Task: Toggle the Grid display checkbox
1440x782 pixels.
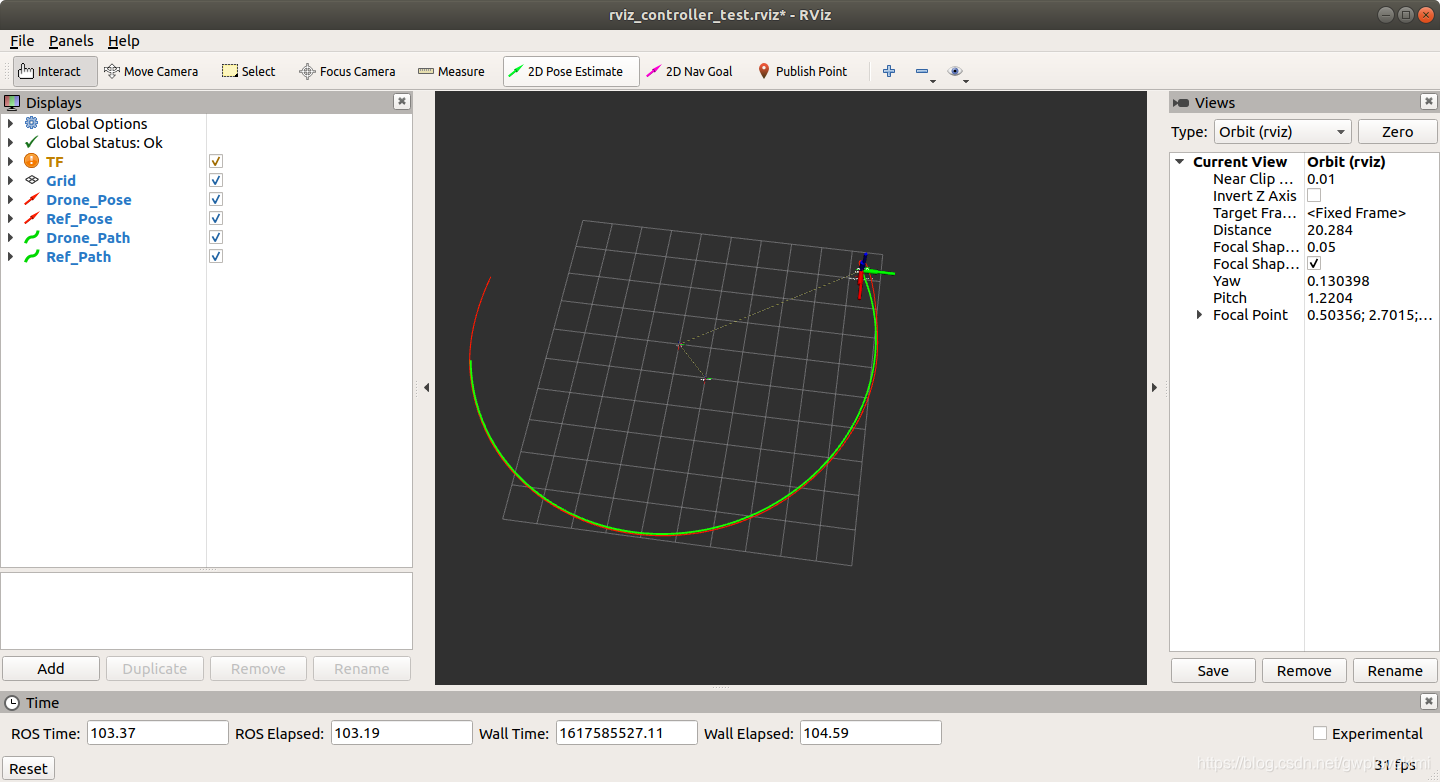Action: click(x=216, y=180)
